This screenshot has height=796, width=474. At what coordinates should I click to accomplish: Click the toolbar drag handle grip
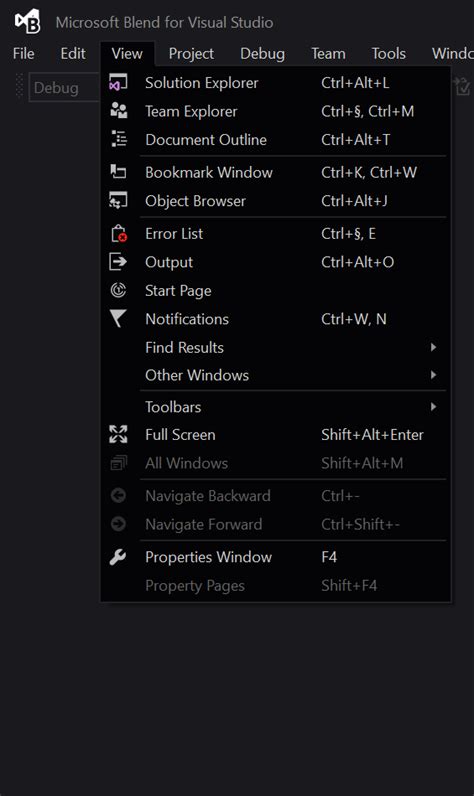point(20,86)
